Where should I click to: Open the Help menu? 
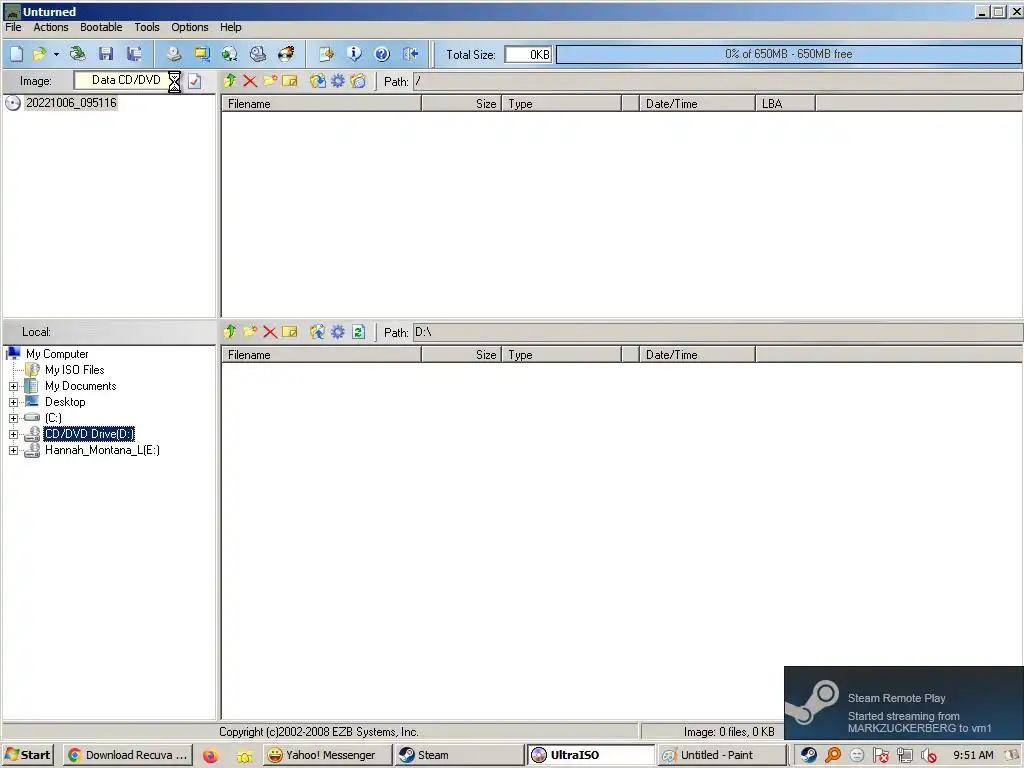[231, 27]
